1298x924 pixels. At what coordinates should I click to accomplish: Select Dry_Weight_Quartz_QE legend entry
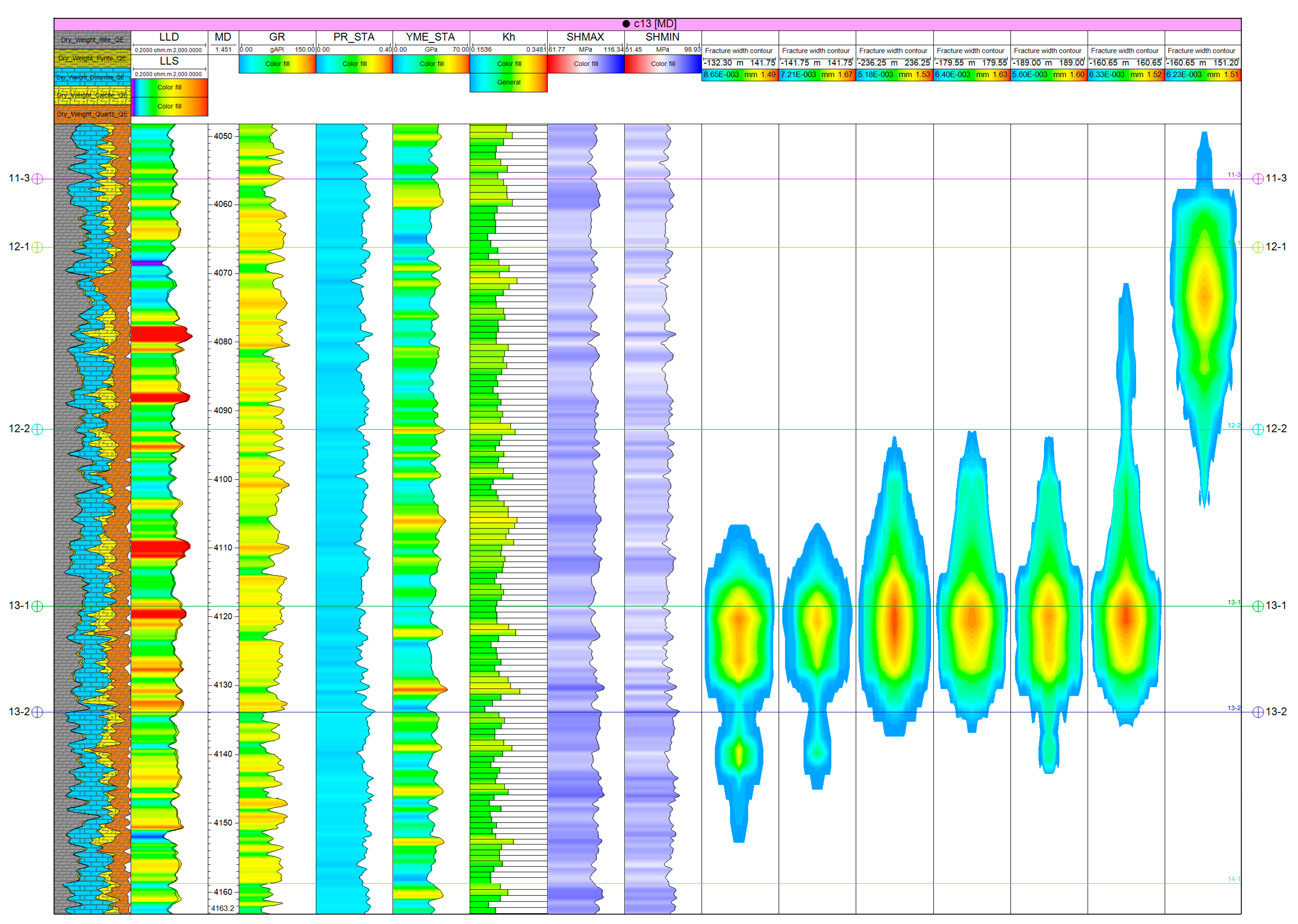(92, 114)
